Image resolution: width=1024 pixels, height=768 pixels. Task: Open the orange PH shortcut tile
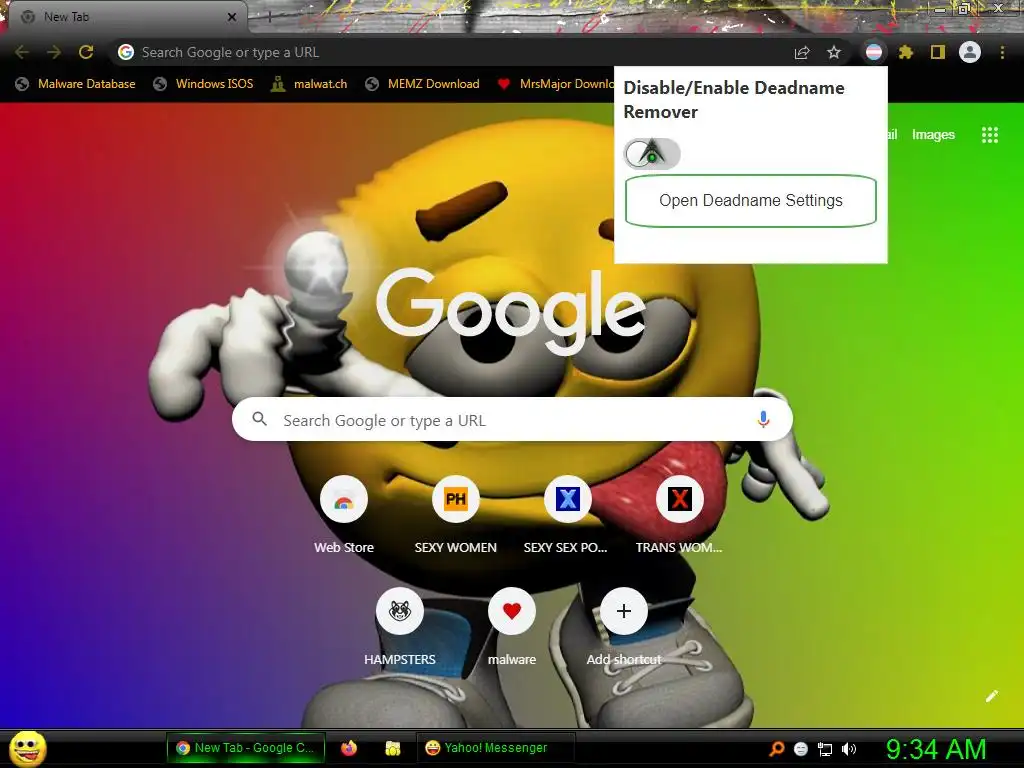click(x=456, y=500)
